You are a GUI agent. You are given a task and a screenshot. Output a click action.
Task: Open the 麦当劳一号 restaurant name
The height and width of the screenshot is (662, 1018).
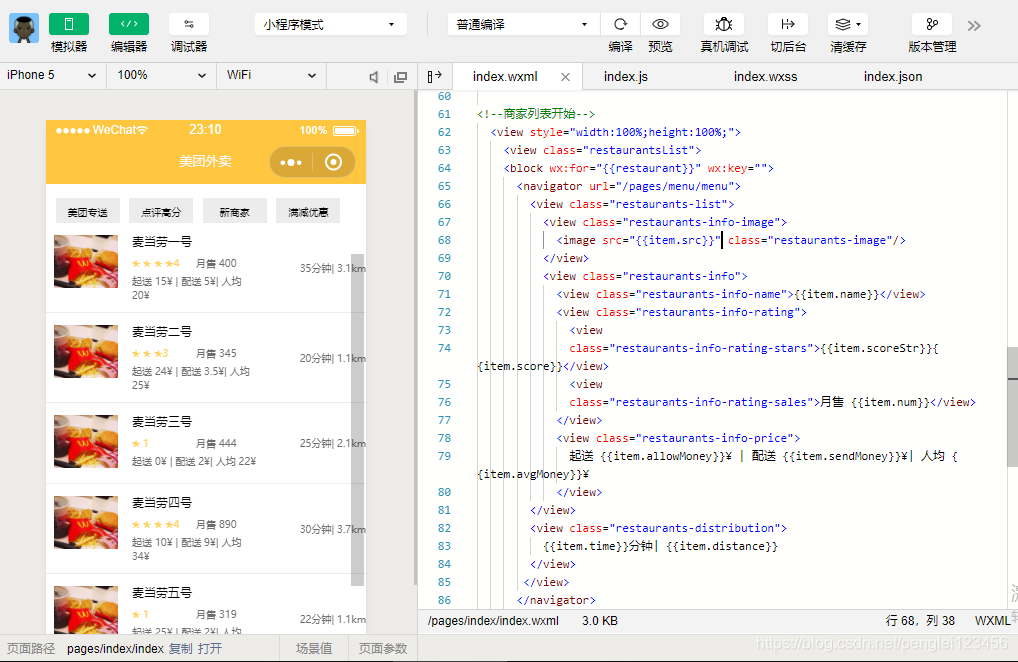tap(162, 241)
